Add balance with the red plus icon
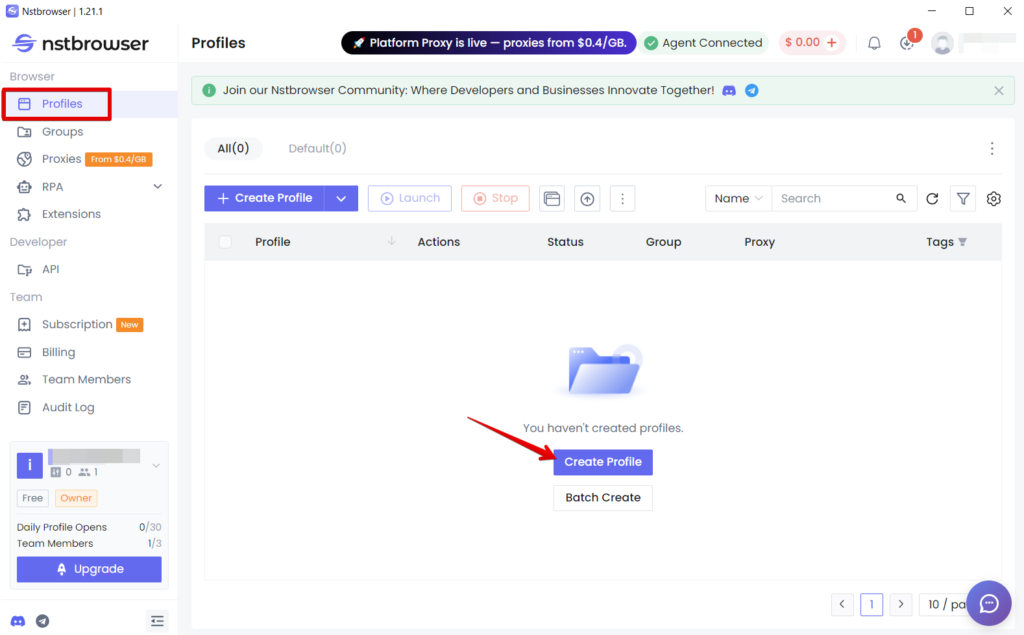This screenshot has width=1024, height=635. point(831,42)
